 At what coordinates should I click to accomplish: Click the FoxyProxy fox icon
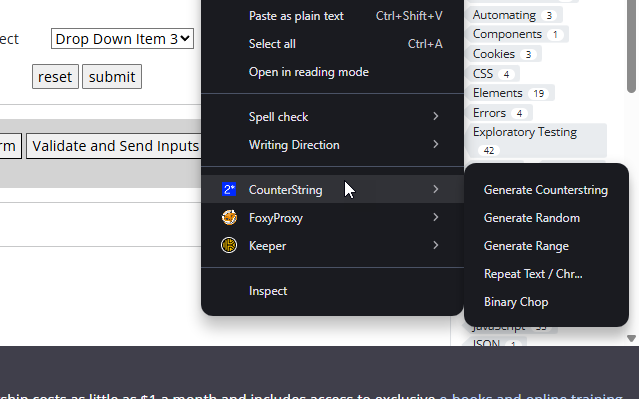pos(229,218)
